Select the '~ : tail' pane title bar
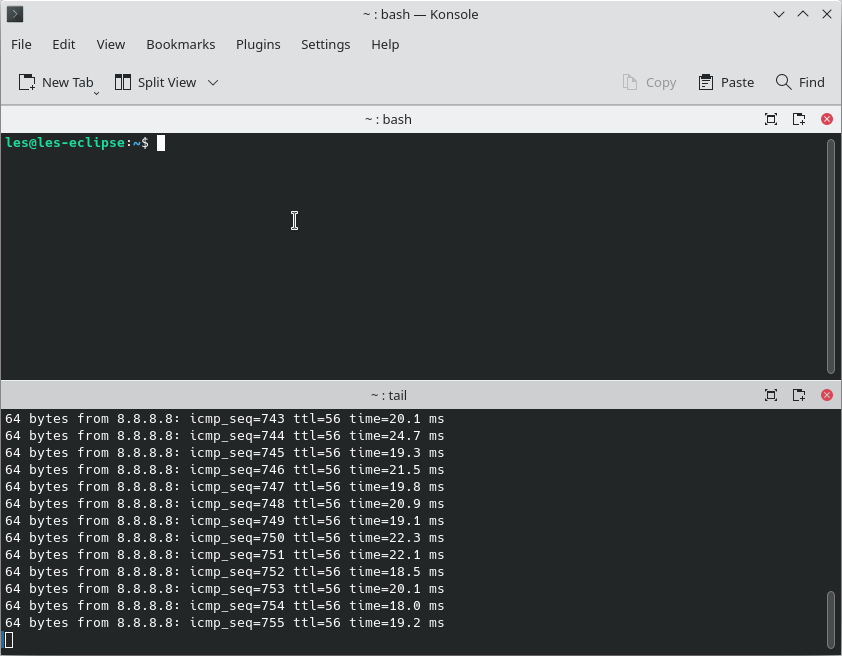The image size is (842, 656). coord(388,395)
